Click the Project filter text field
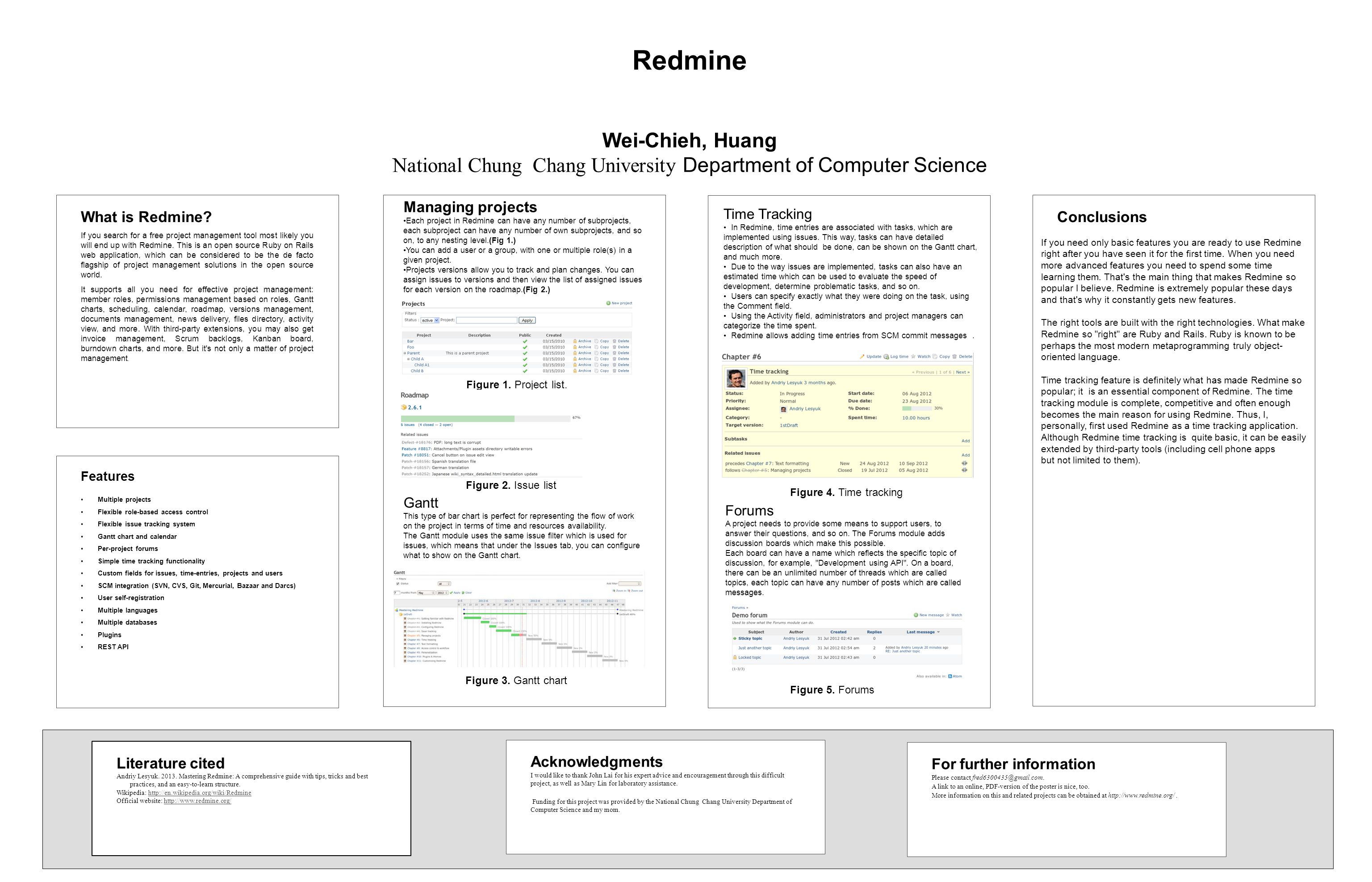This screenshot has height=882, width=1372. pos(487,320)
